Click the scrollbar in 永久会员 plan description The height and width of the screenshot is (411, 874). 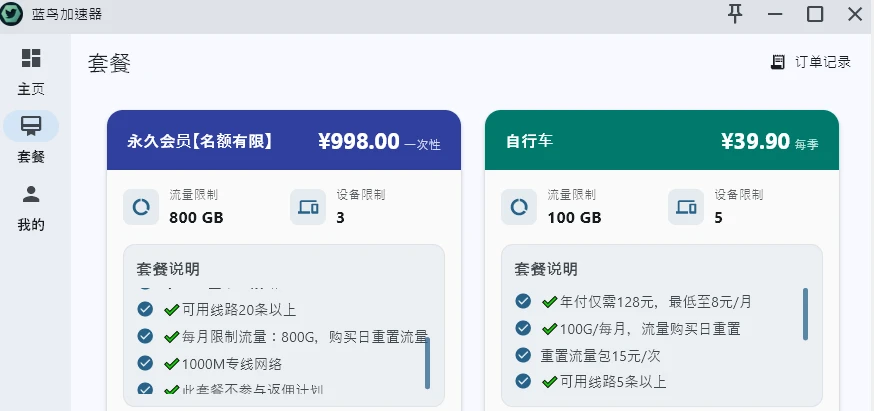click(x=427, y=362)
